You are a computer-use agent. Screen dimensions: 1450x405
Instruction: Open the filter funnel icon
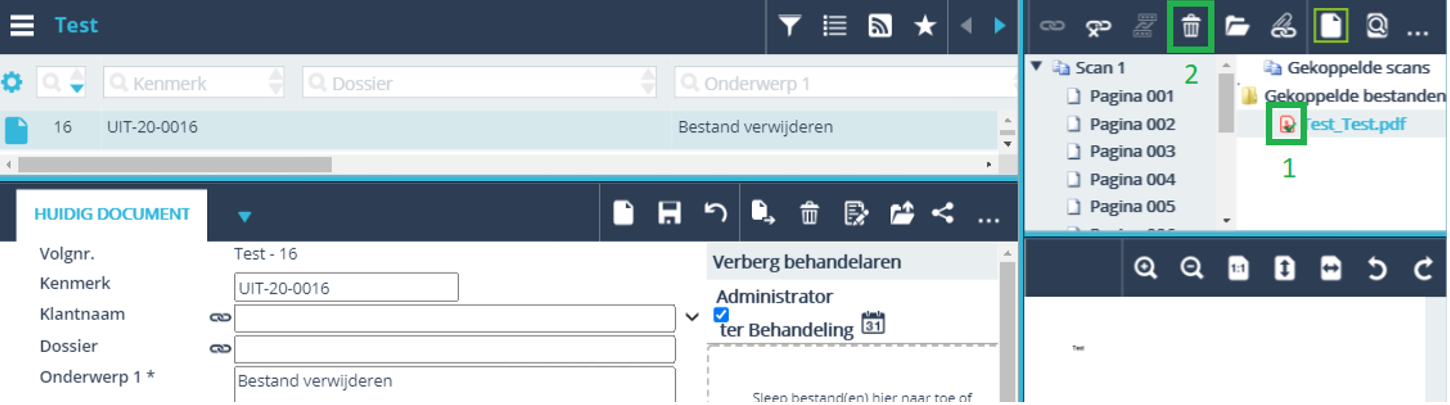coord(790,26)
